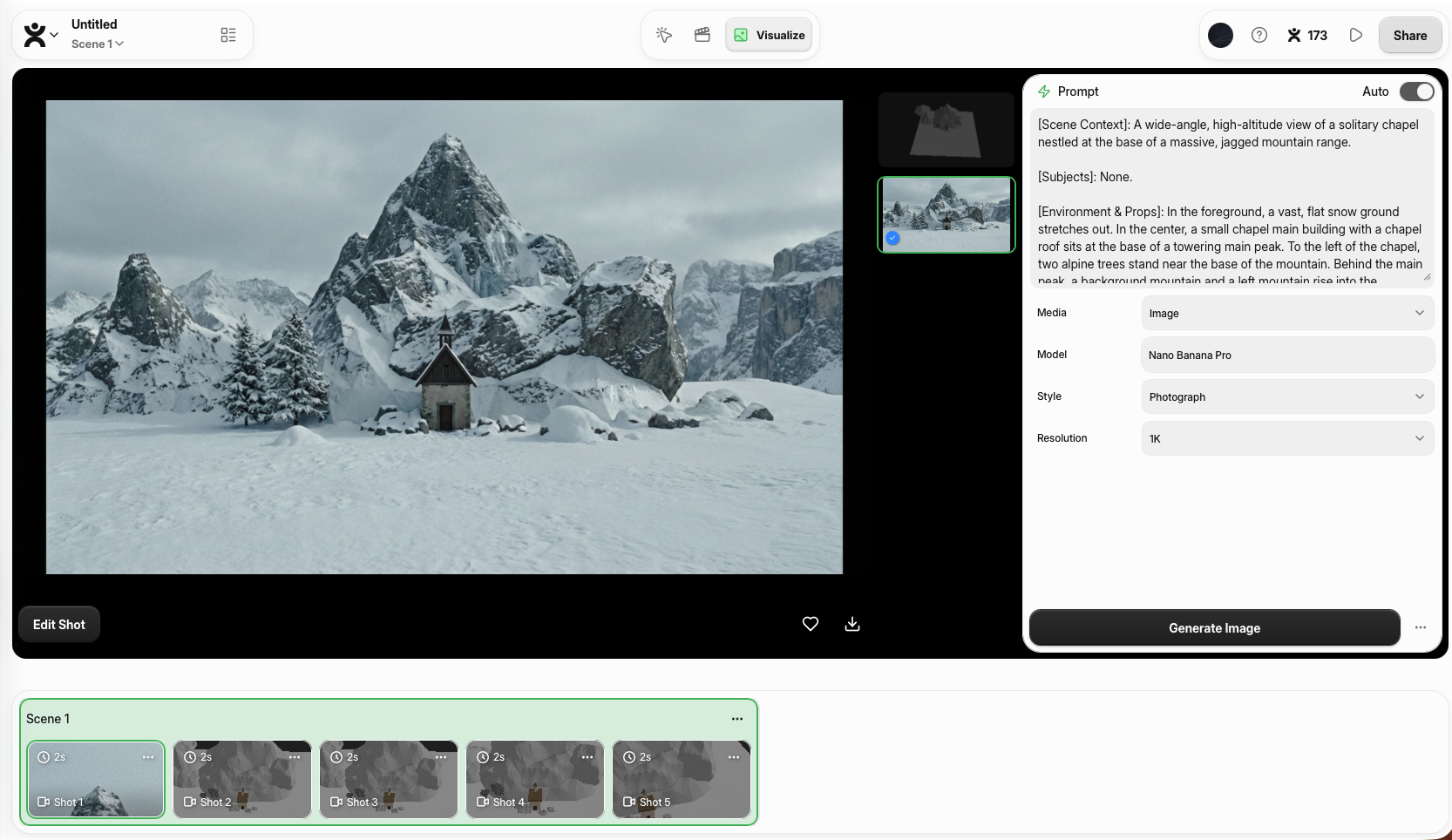
Task: Open Scene 1 options ellipsis menu
Action: click(737, 719)
